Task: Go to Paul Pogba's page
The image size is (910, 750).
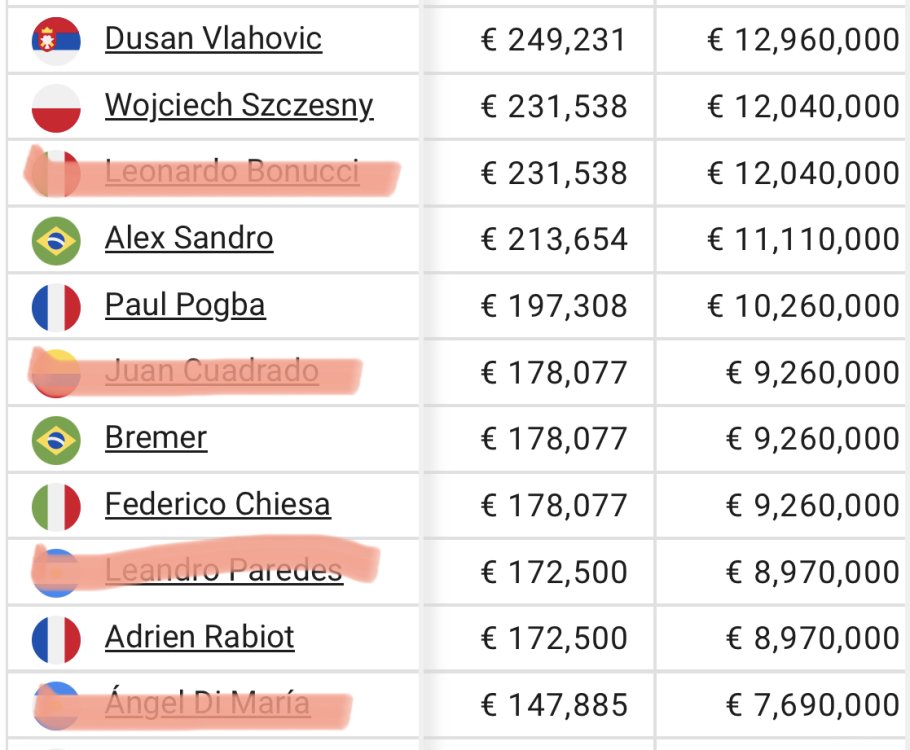Action: click(185, 306)
